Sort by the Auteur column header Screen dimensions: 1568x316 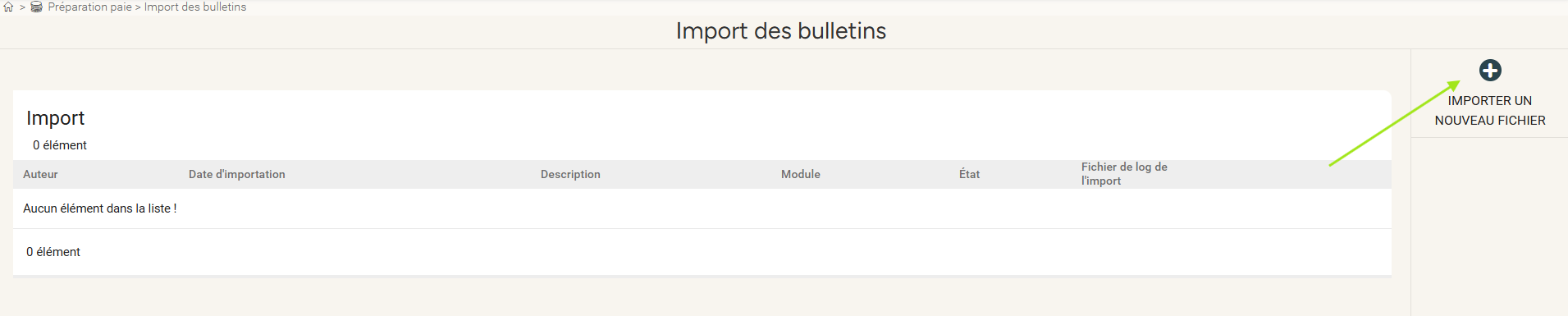coord(40,174)
